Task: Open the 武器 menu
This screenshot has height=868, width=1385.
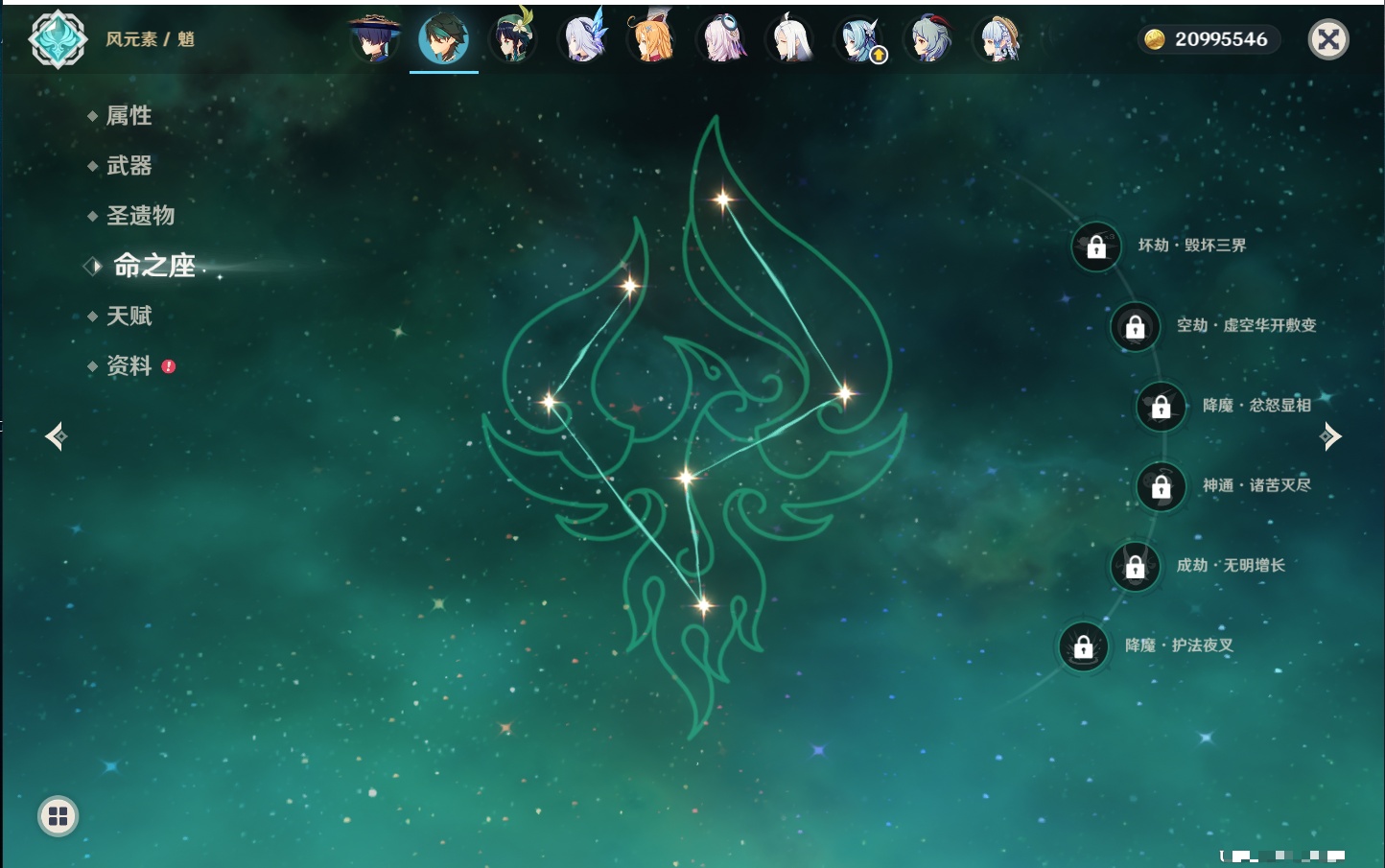Action: pos(129,166)
